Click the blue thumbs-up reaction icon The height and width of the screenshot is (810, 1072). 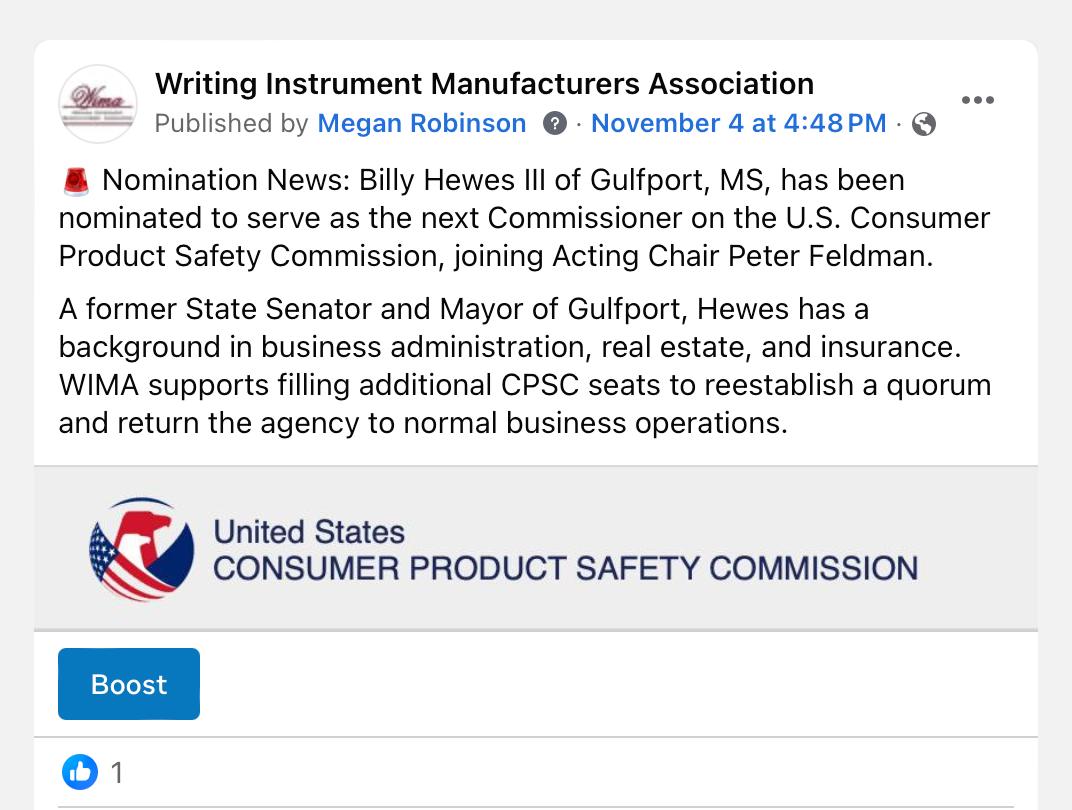[80, 772]
